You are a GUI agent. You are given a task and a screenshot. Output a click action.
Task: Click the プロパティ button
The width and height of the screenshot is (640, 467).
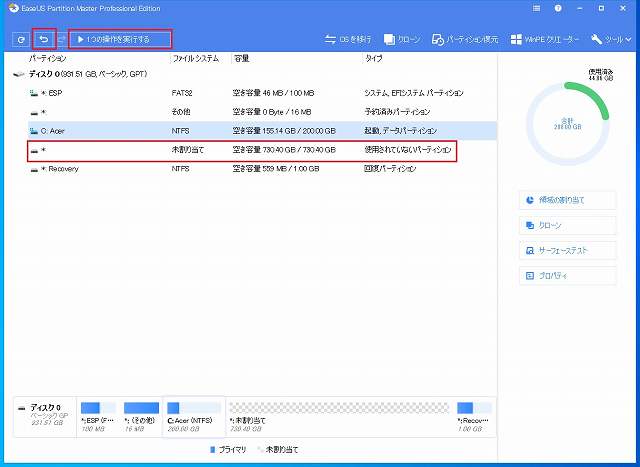pos(567,276)
